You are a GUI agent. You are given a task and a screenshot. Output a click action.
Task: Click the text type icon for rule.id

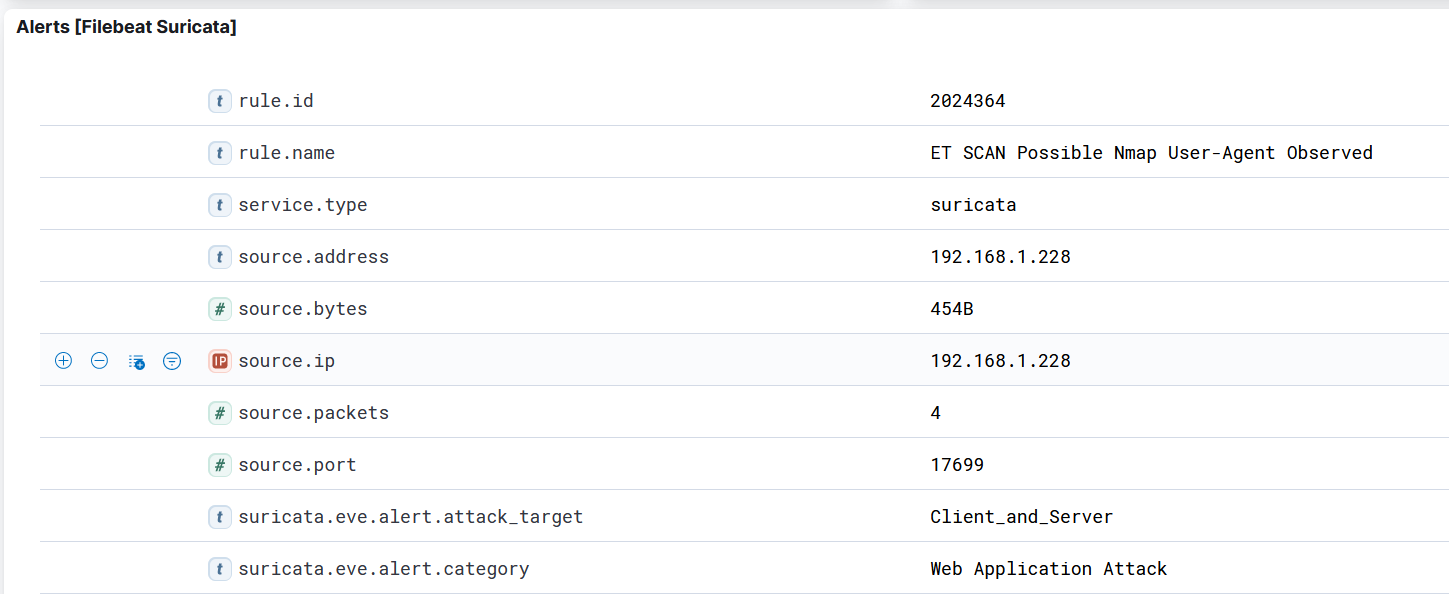tap(220, 101)
